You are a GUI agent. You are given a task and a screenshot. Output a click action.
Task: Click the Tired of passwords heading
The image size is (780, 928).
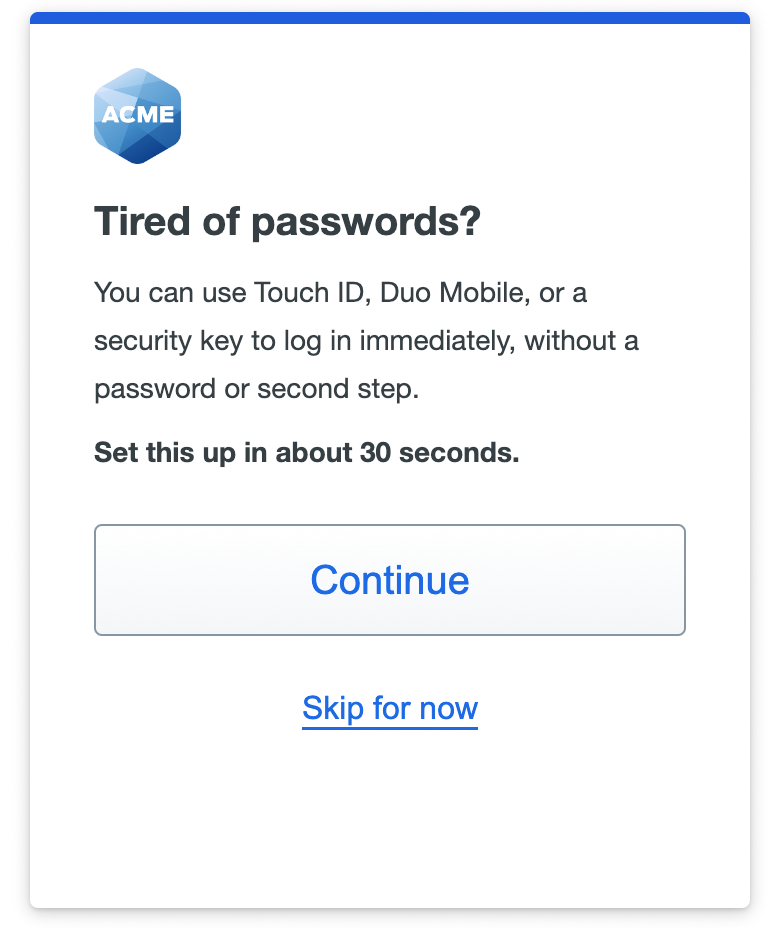coord(288,221)
